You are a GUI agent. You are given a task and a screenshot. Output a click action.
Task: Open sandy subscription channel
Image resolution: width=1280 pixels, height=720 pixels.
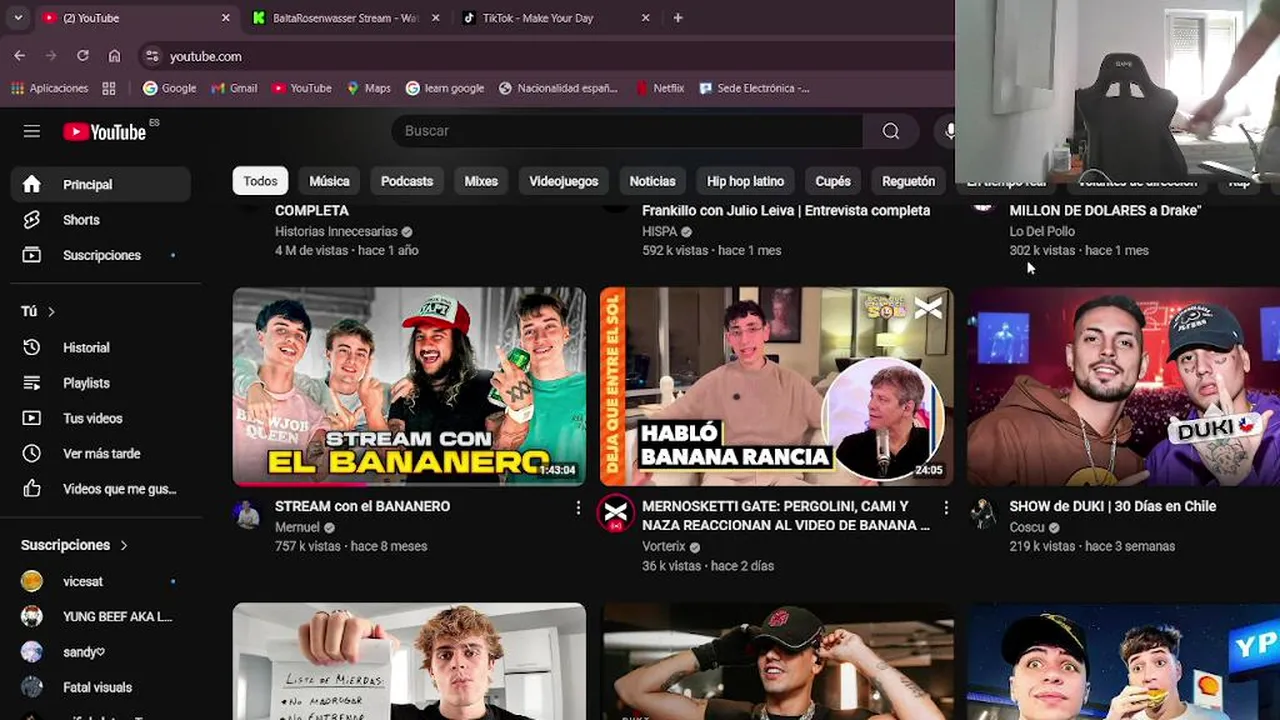[x=100, y=652]
